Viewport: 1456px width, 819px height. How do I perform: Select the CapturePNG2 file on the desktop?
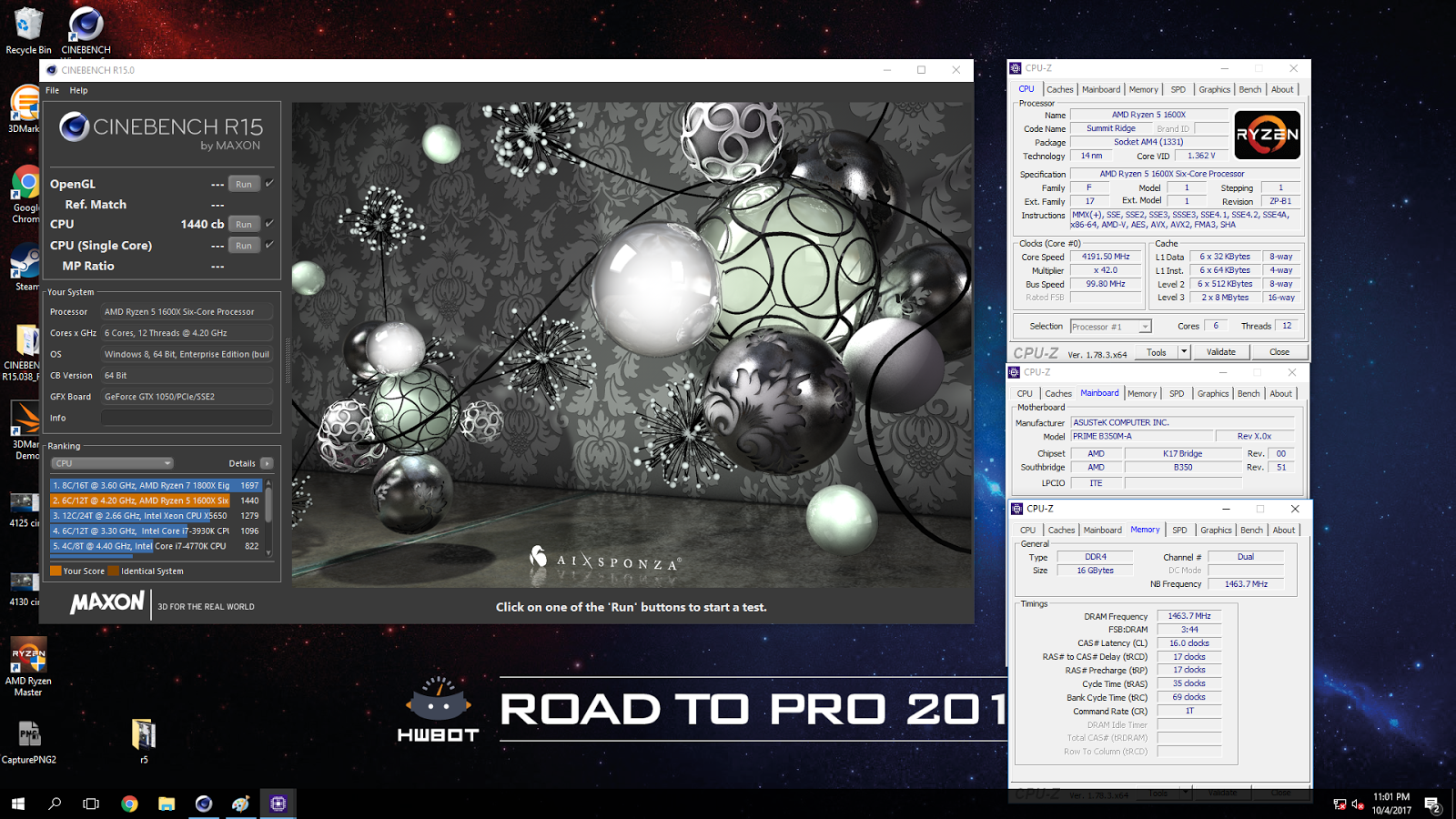click(x=29, y=742)
